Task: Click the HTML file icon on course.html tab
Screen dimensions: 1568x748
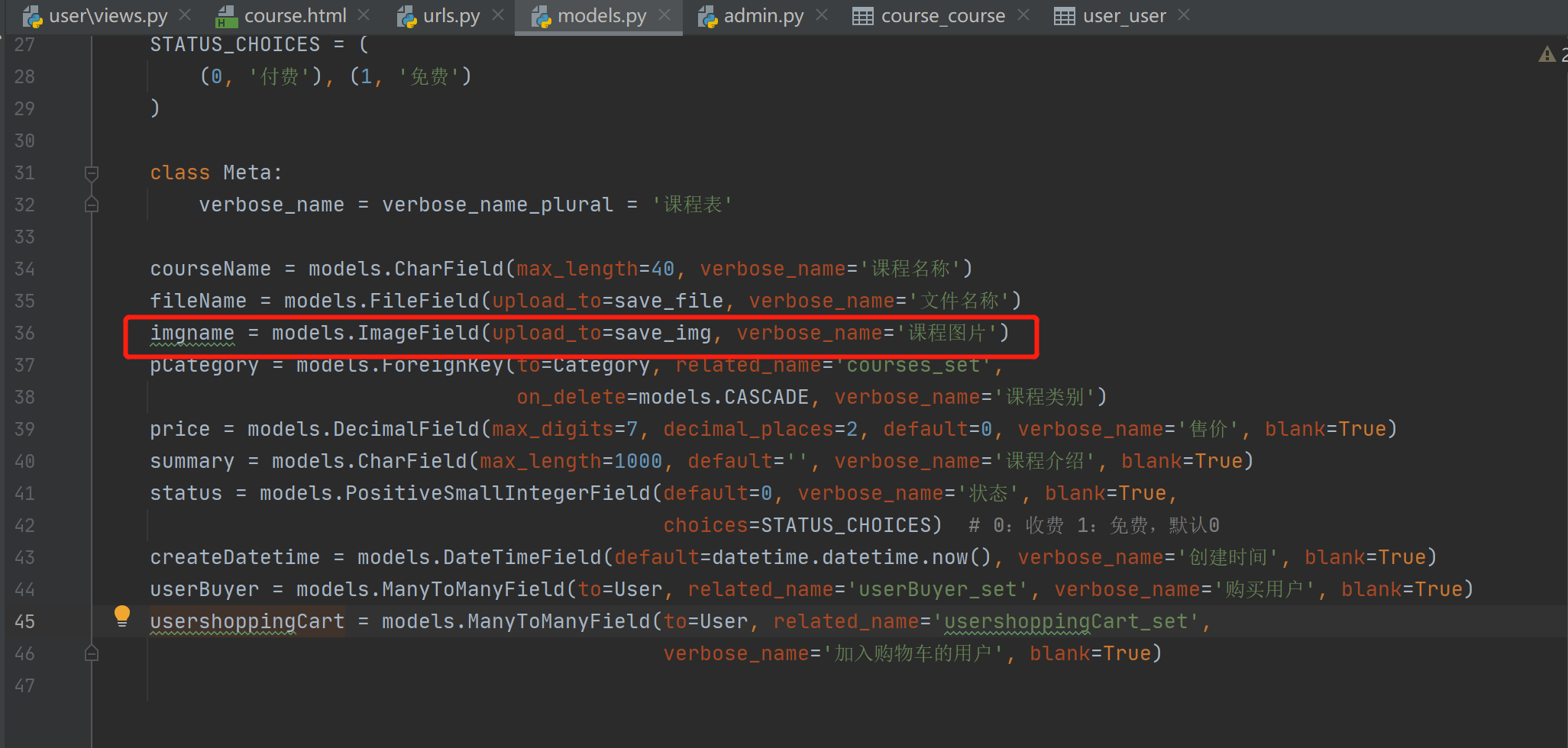Action: coord(226,17)
